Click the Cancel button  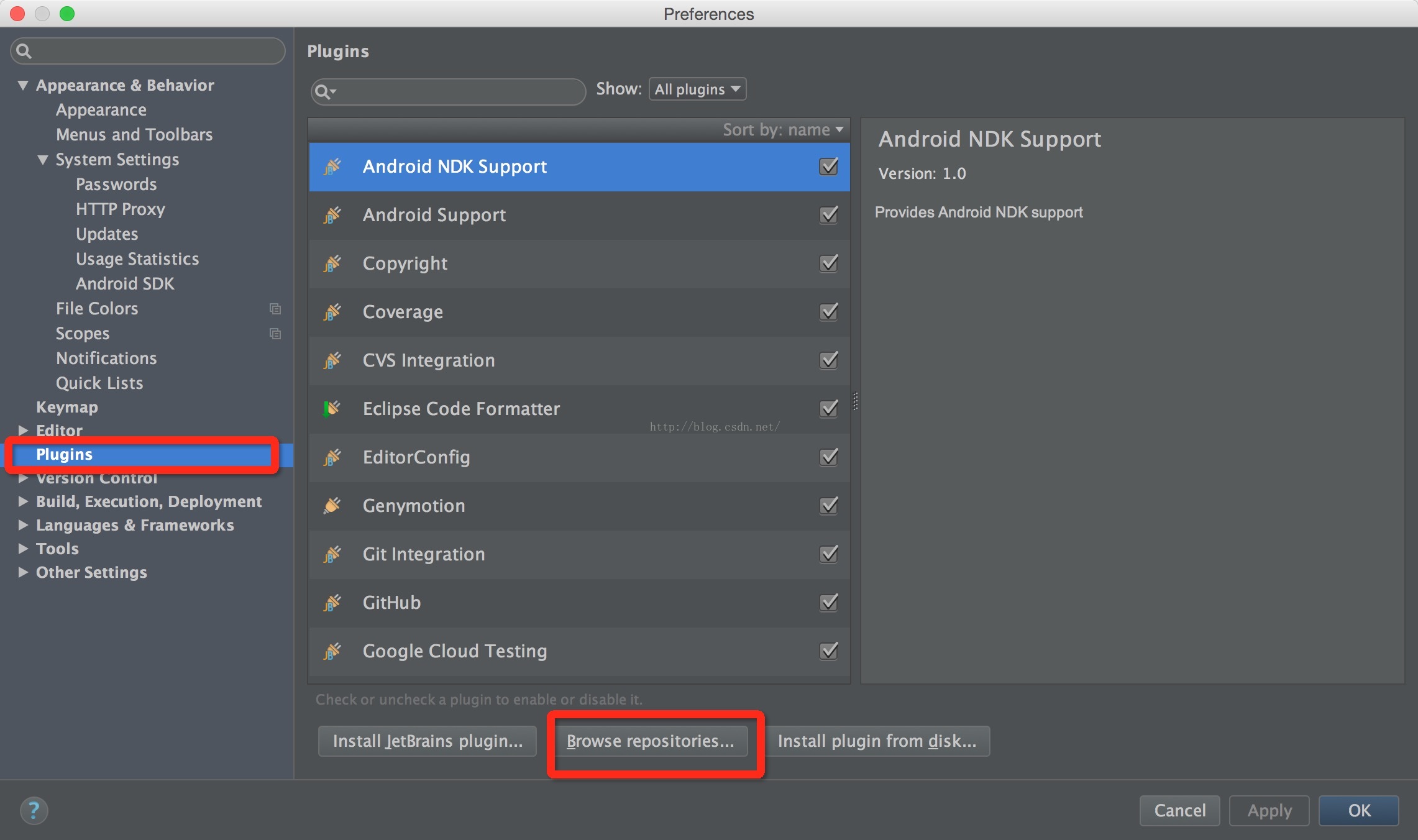(x=1179, y=810)
